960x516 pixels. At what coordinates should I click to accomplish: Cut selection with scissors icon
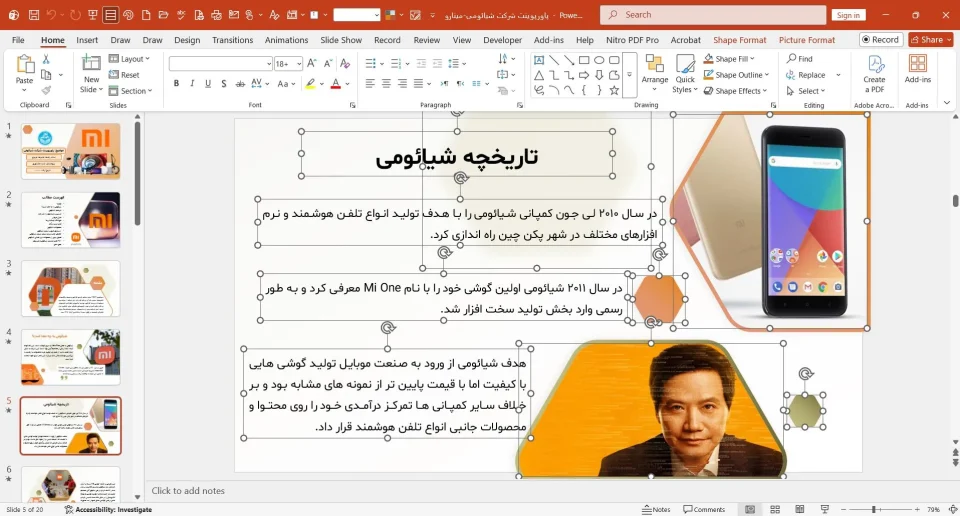(46, 59)
